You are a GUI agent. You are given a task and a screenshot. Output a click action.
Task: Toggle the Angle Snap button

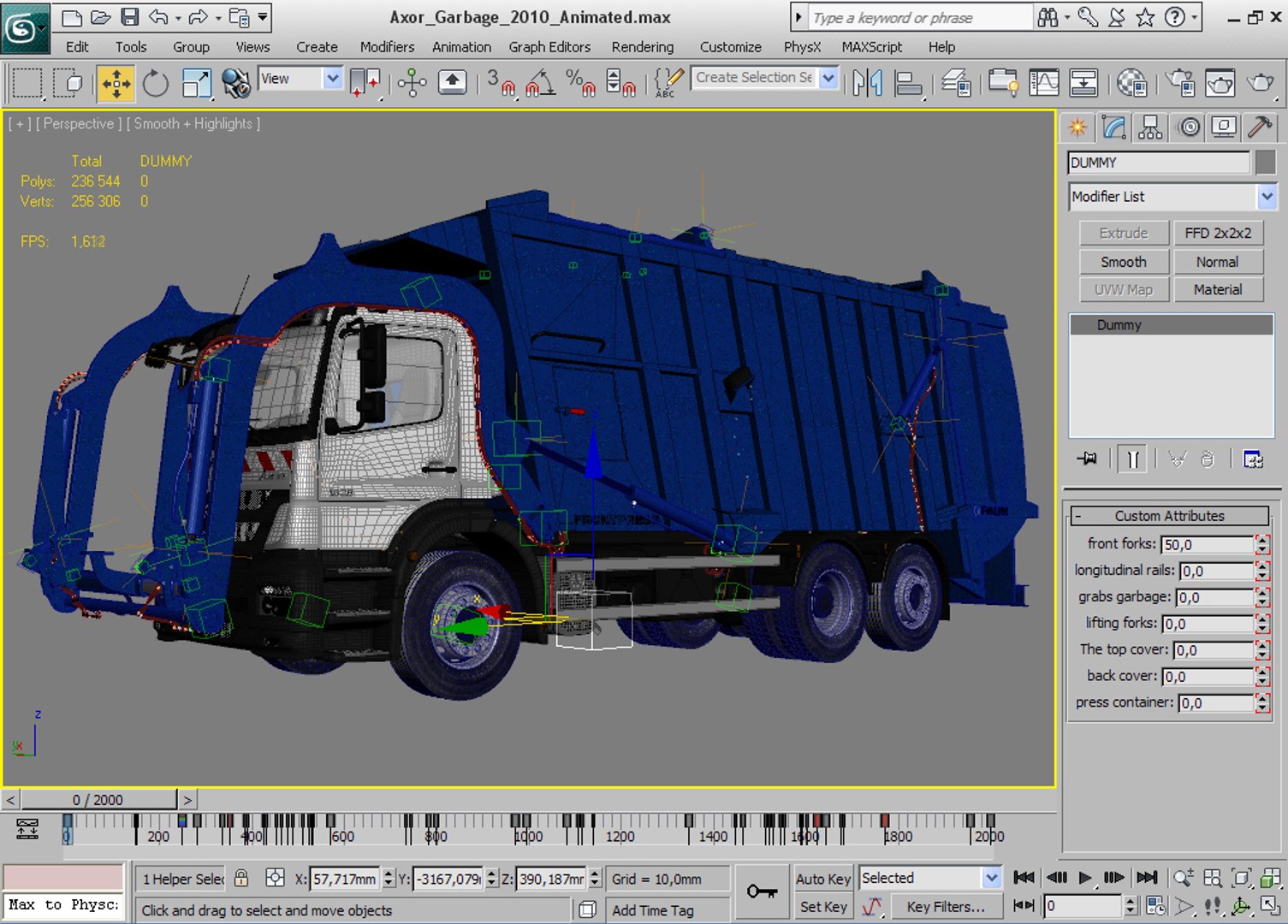[540, 83]
